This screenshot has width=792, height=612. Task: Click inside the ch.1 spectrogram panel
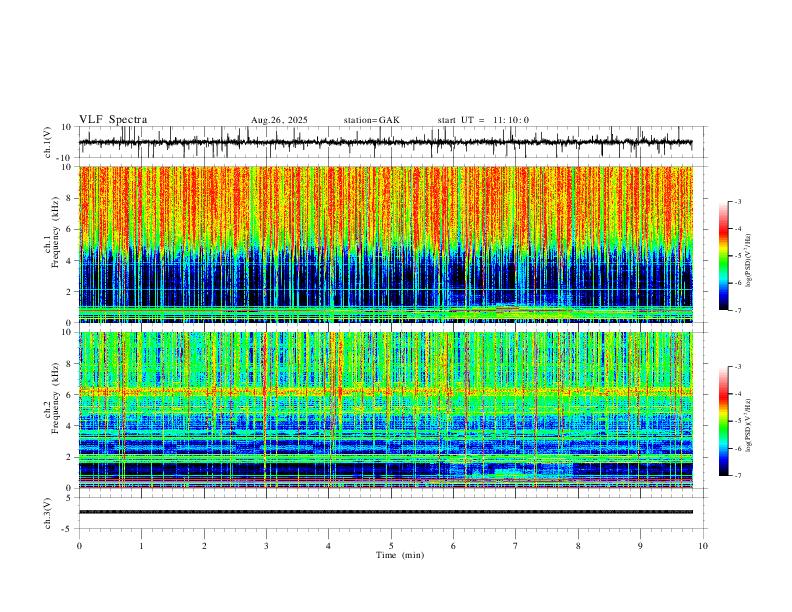(x=386, y=244)
